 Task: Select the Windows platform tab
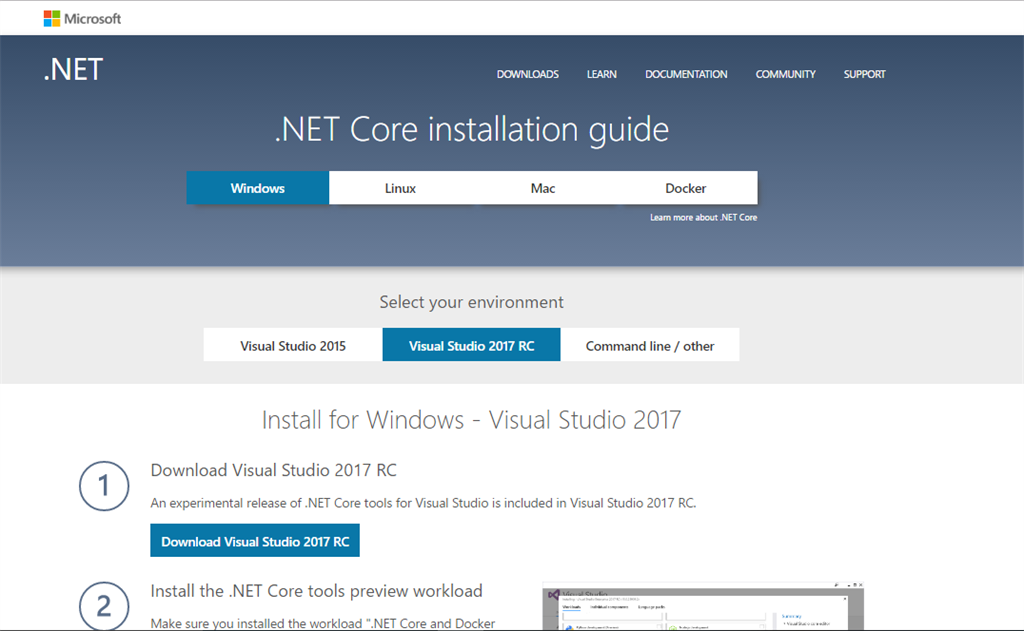(x=258, y=188)
